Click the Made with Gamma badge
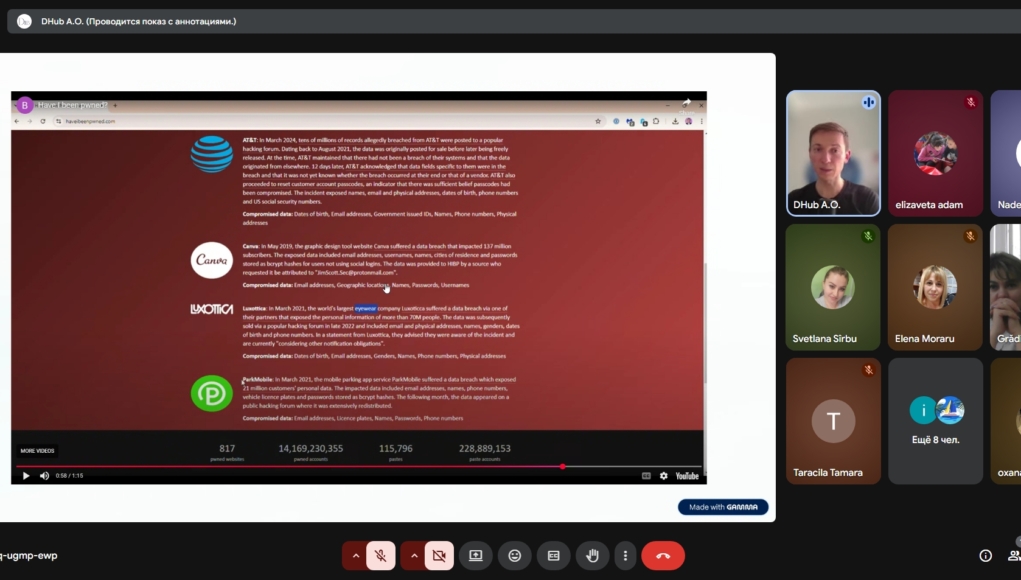This screenshot has width=1021, height=580. point(723,507)
